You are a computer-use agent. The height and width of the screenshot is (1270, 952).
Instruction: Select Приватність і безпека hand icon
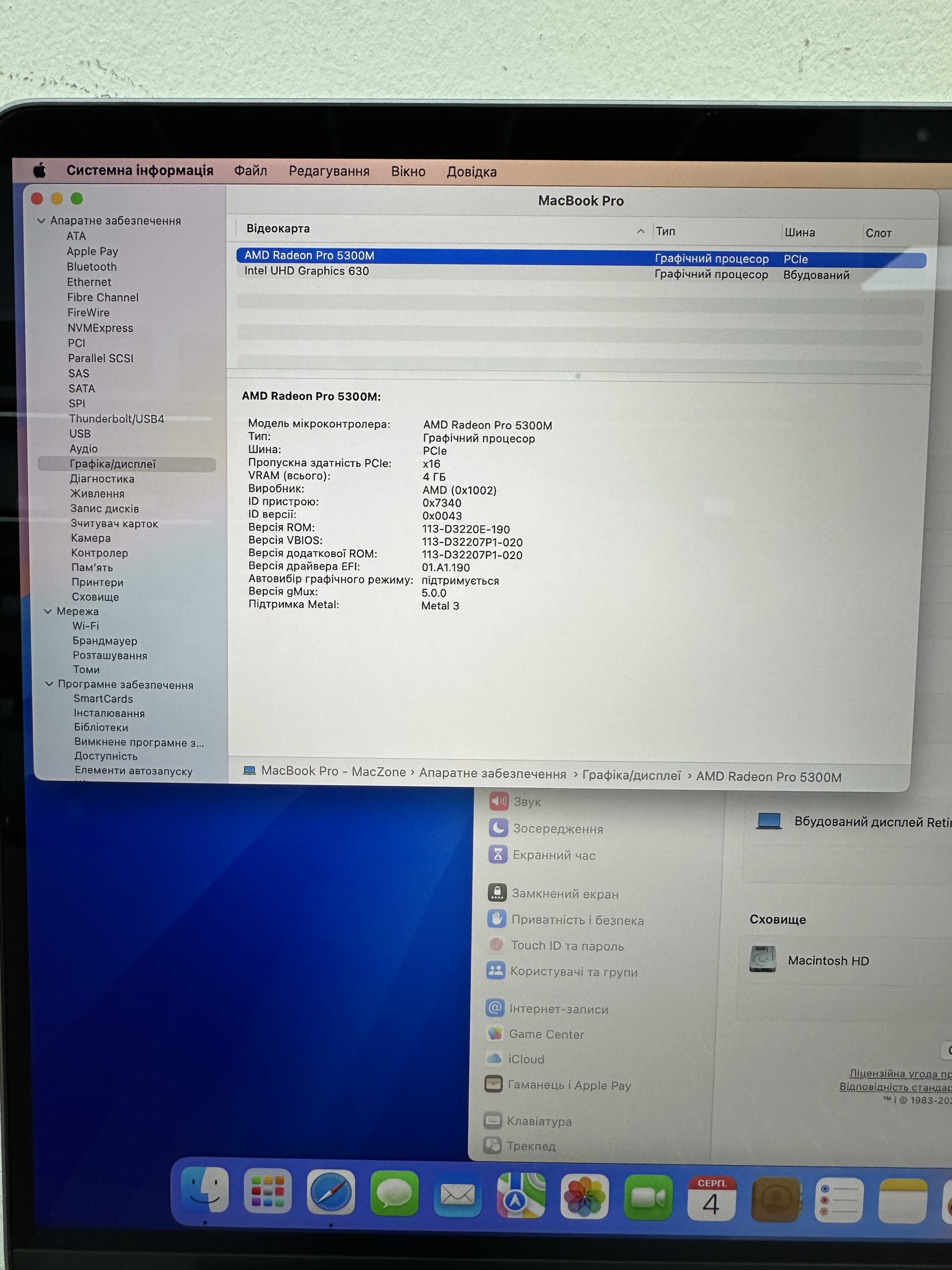pyautogui.click(x=496, y=918)
